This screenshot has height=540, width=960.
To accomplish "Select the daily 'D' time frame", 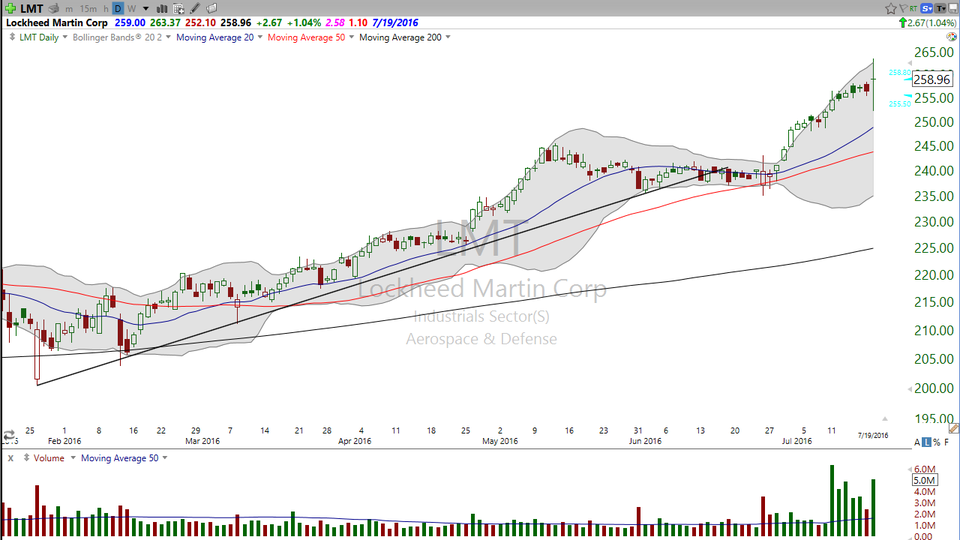I will (118, 9).
